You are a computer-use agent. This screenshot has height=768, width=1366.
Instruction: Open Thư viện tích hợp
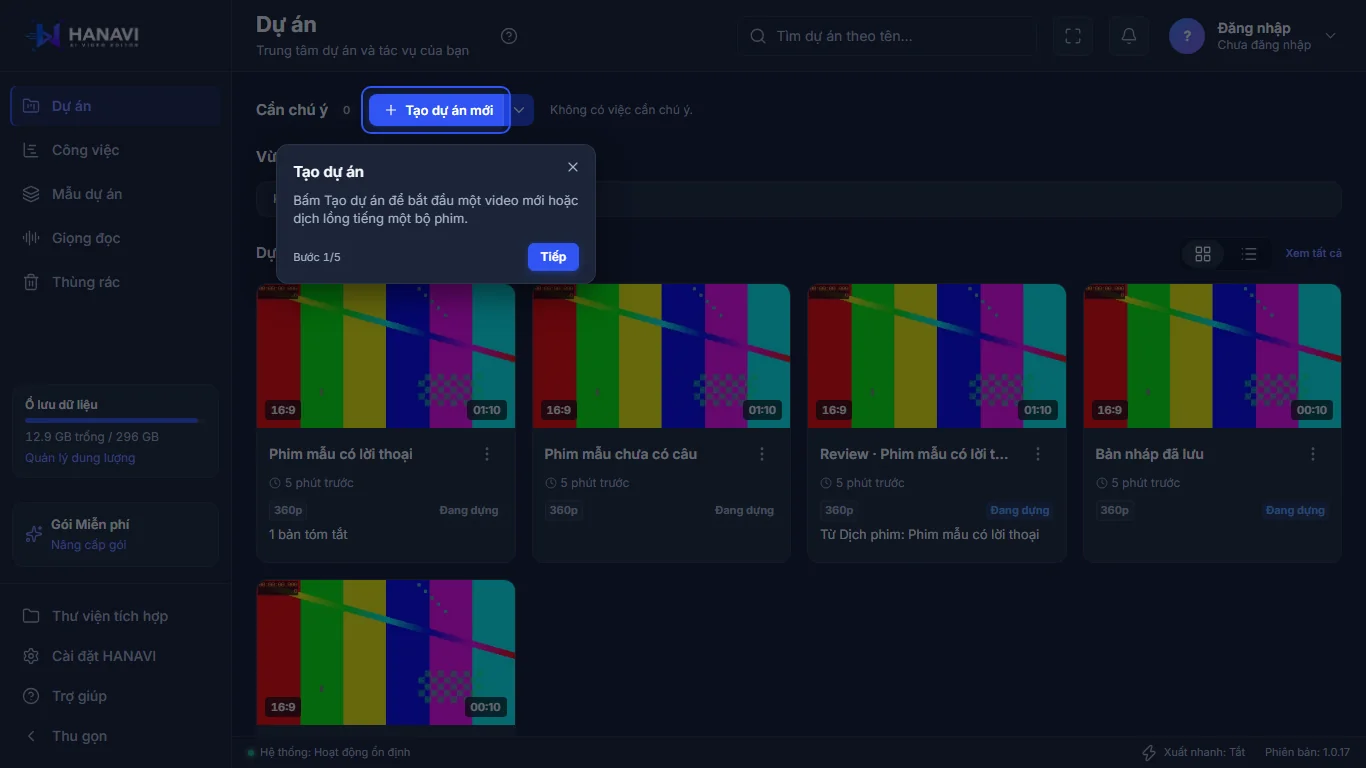pos(116,616)
